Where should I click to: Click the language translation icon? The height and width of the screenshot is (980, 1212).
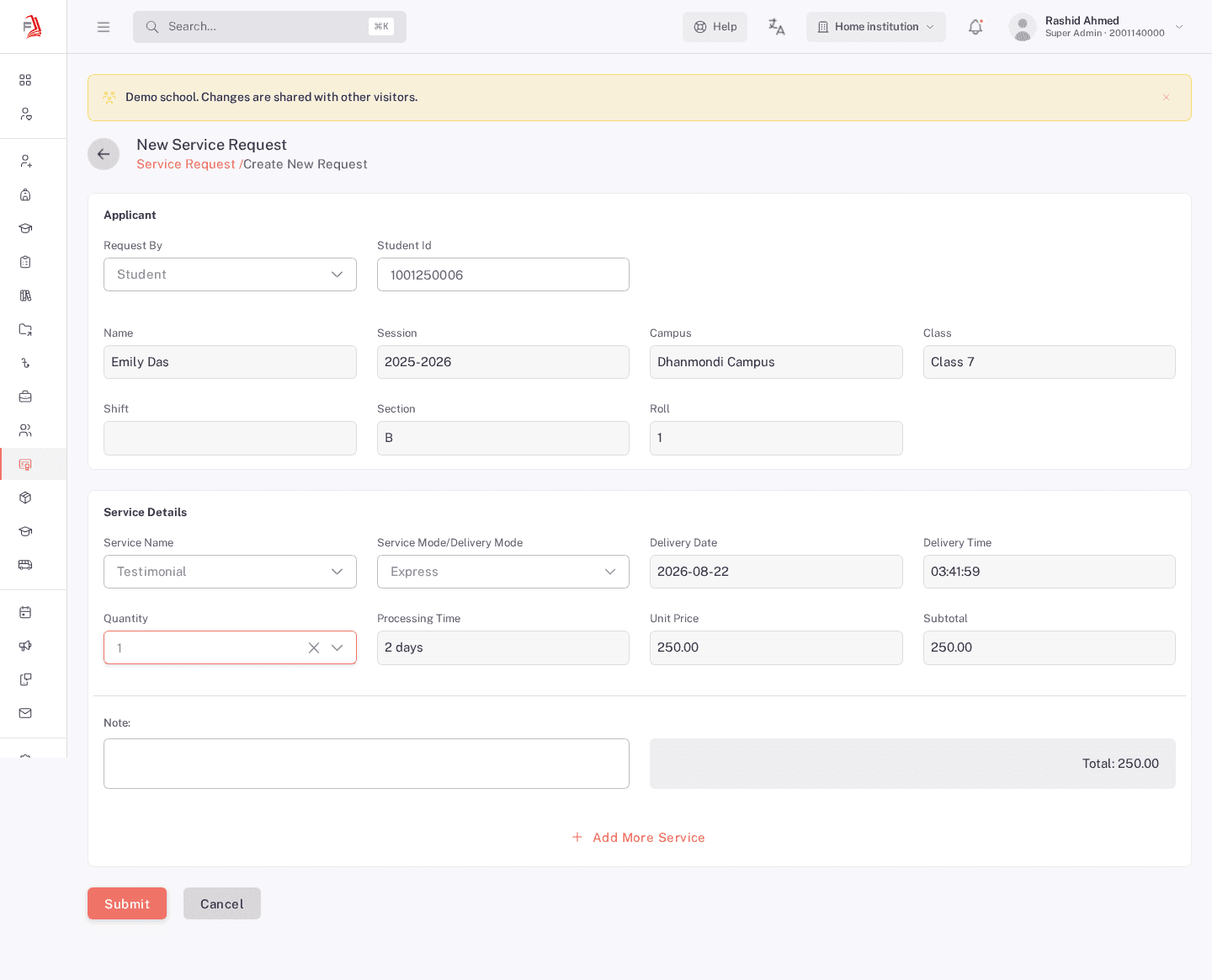click(x=776, y=27)
